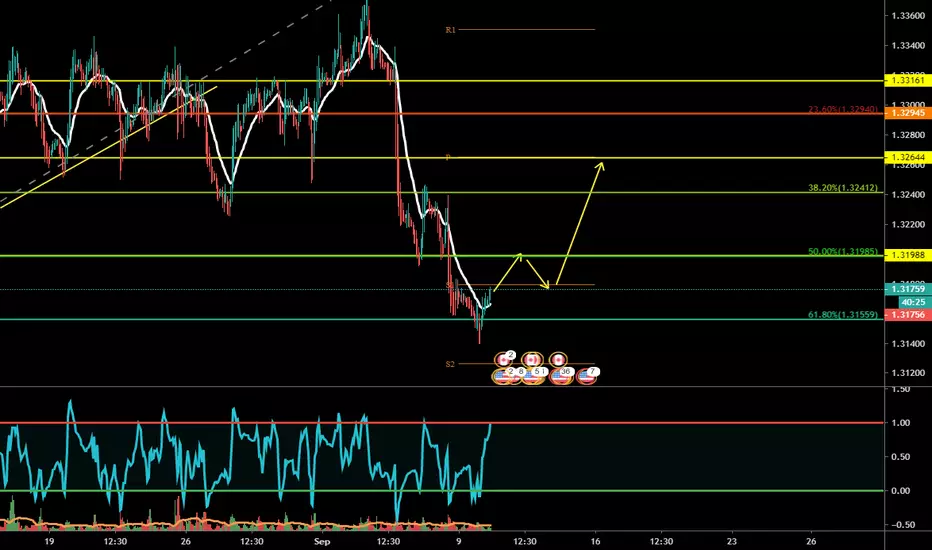
Task: Click the teal current price 1.31759 label
Action: click(908, 289)
